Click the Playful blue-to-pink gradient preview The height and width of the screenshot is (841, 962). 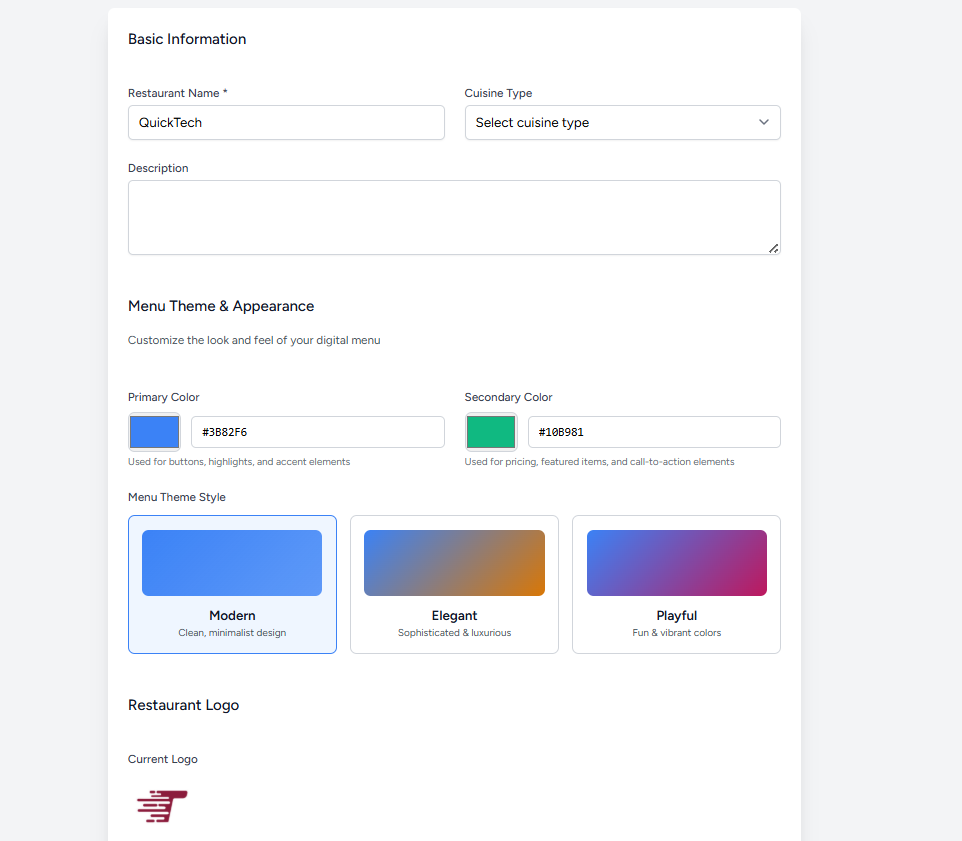pyautogui.click(x=676, y=563)
